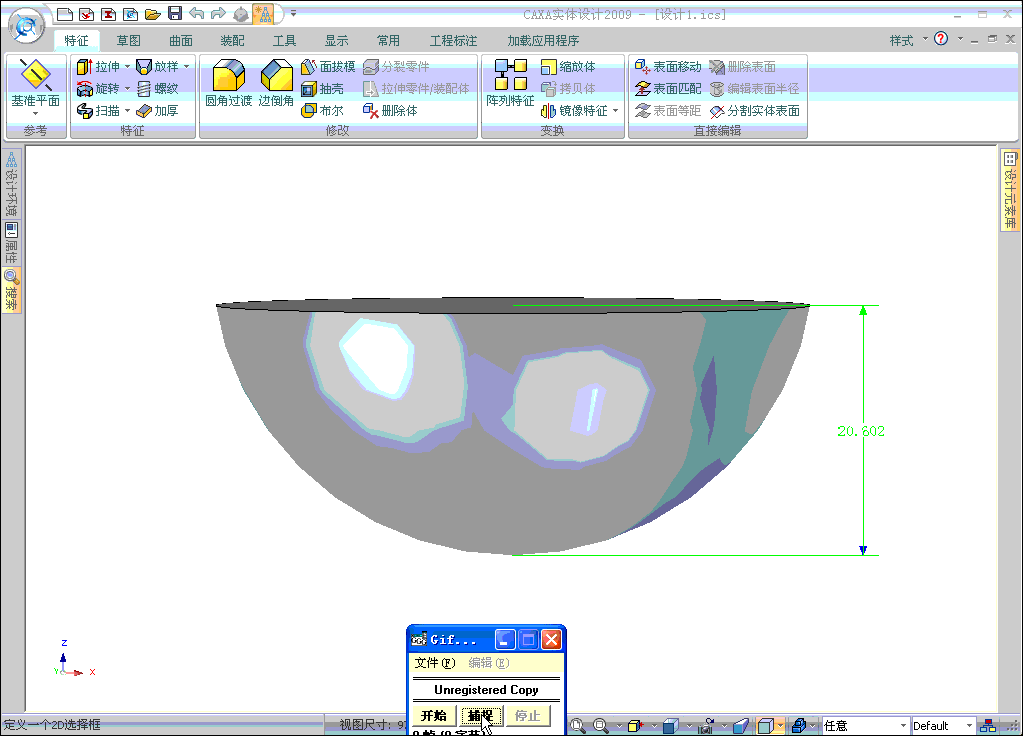Select the 旋转 revolve tool
Screen dimensions: 1023x736
coord(99,88)
